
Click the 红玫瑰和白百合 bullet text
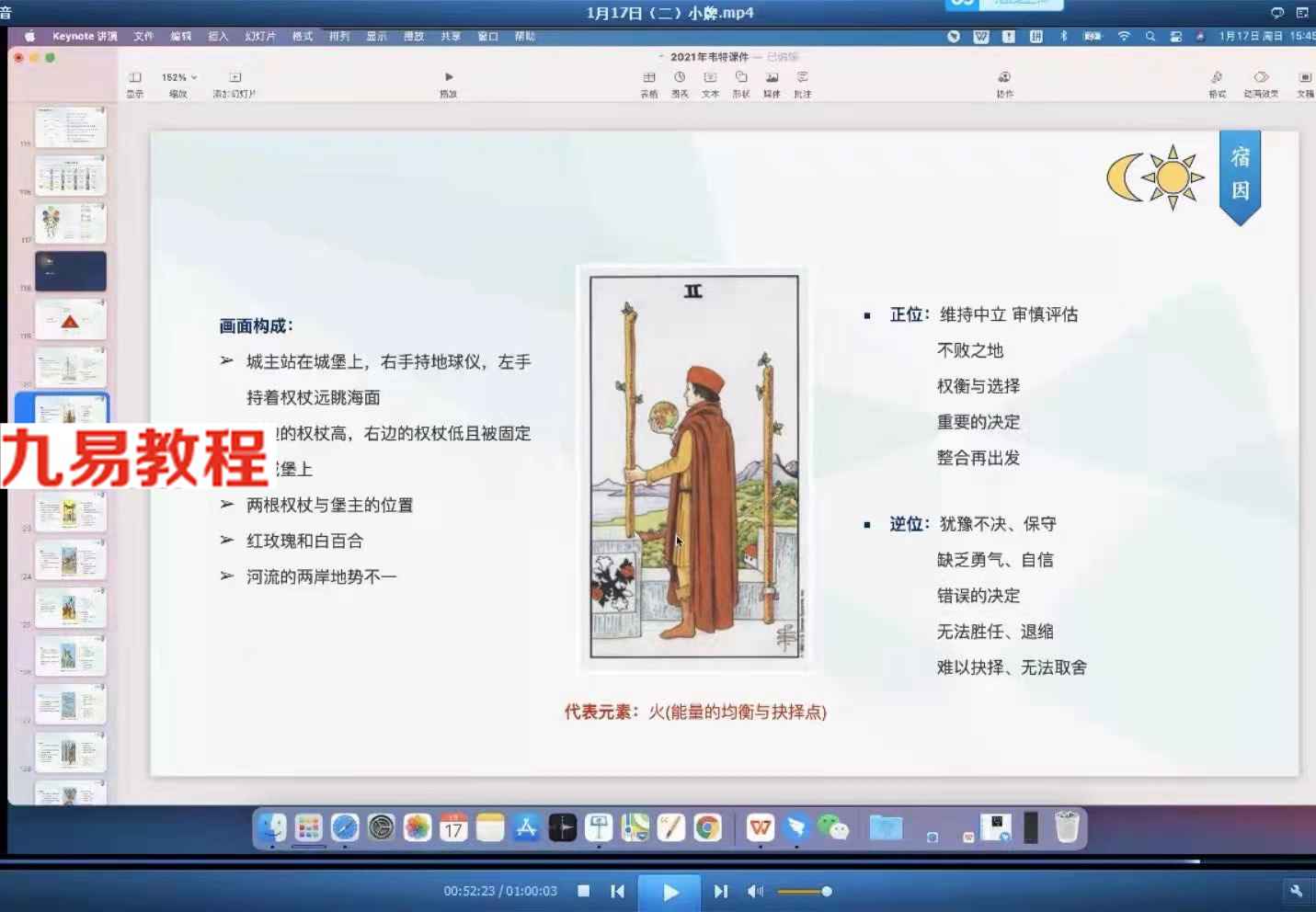point(304,541)
